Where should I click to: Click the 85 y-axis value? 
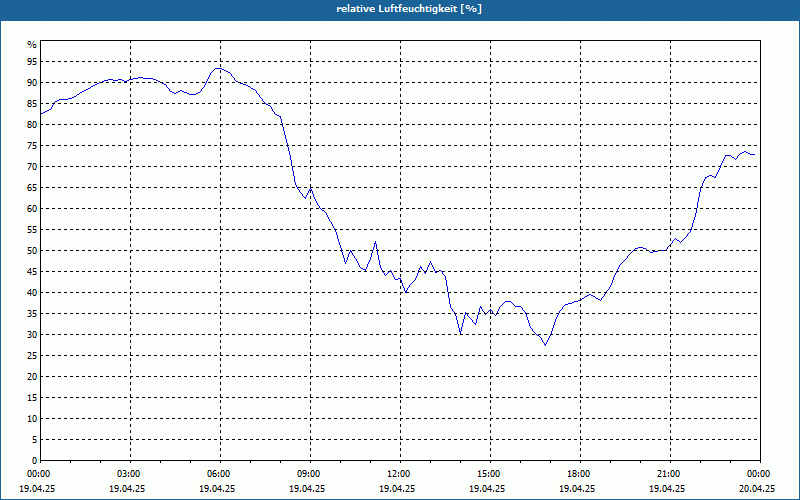pos(32,104)
